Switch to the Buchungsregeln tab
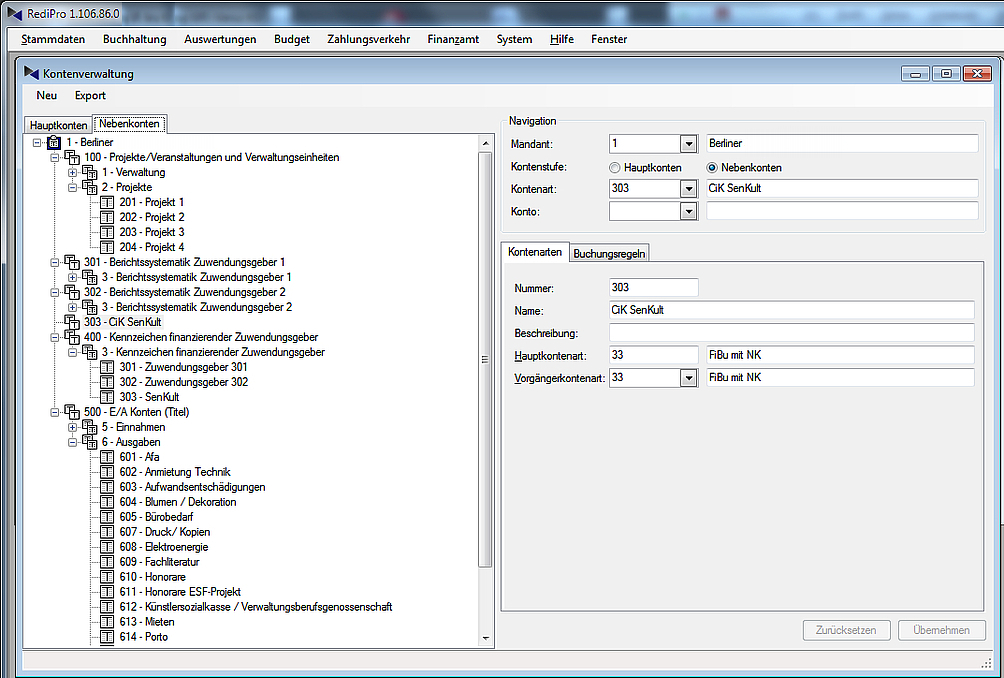This screenshot has height=678, width=1004. [609, 254]
